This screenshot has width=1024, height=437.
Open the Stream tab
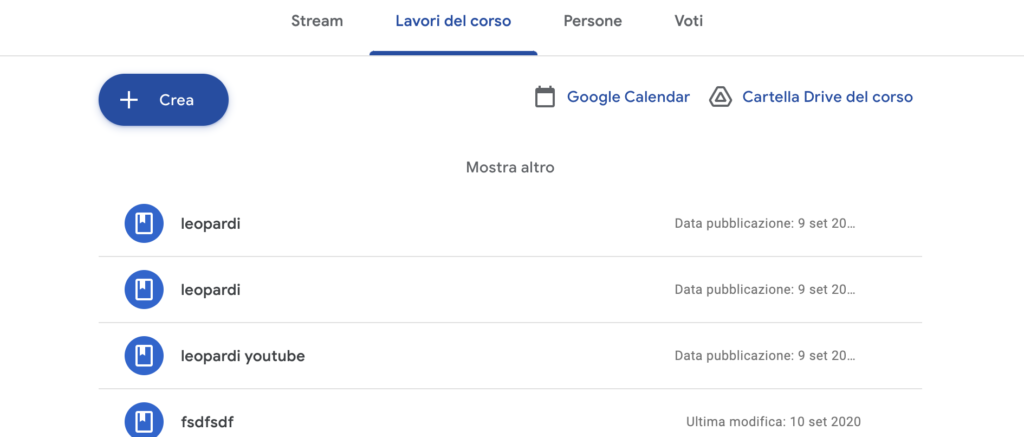click(x=317, y=21)
